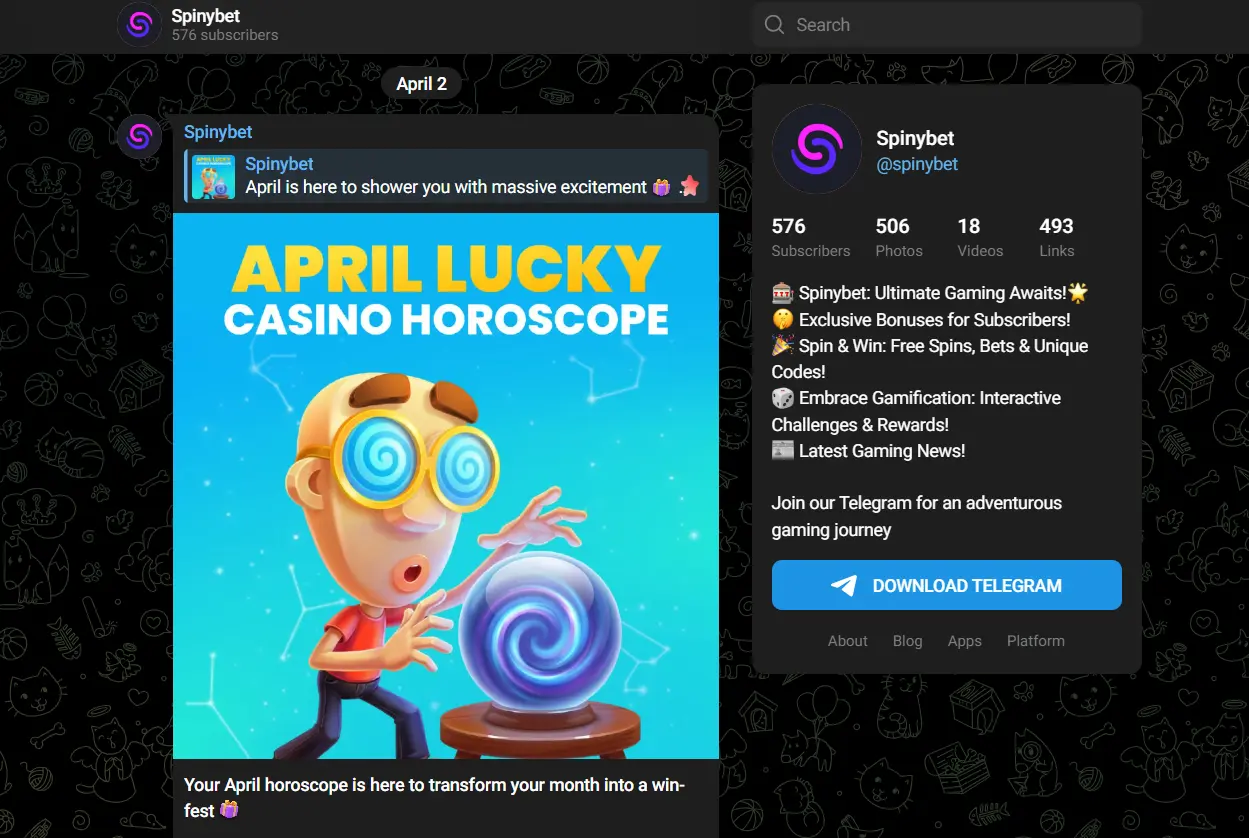Click the quoted Spinybet name in the reply
The height and width of the screenshot is (838, 1249).
point(280,164)
